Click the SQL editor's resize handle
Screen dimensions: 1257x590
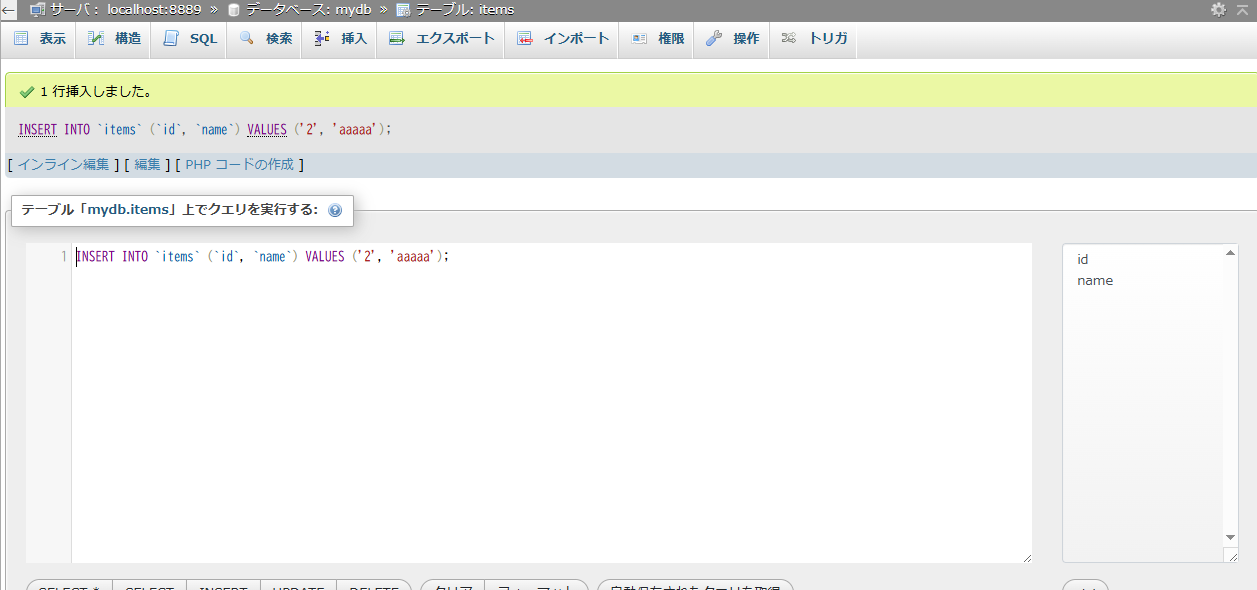(1026, 557)
